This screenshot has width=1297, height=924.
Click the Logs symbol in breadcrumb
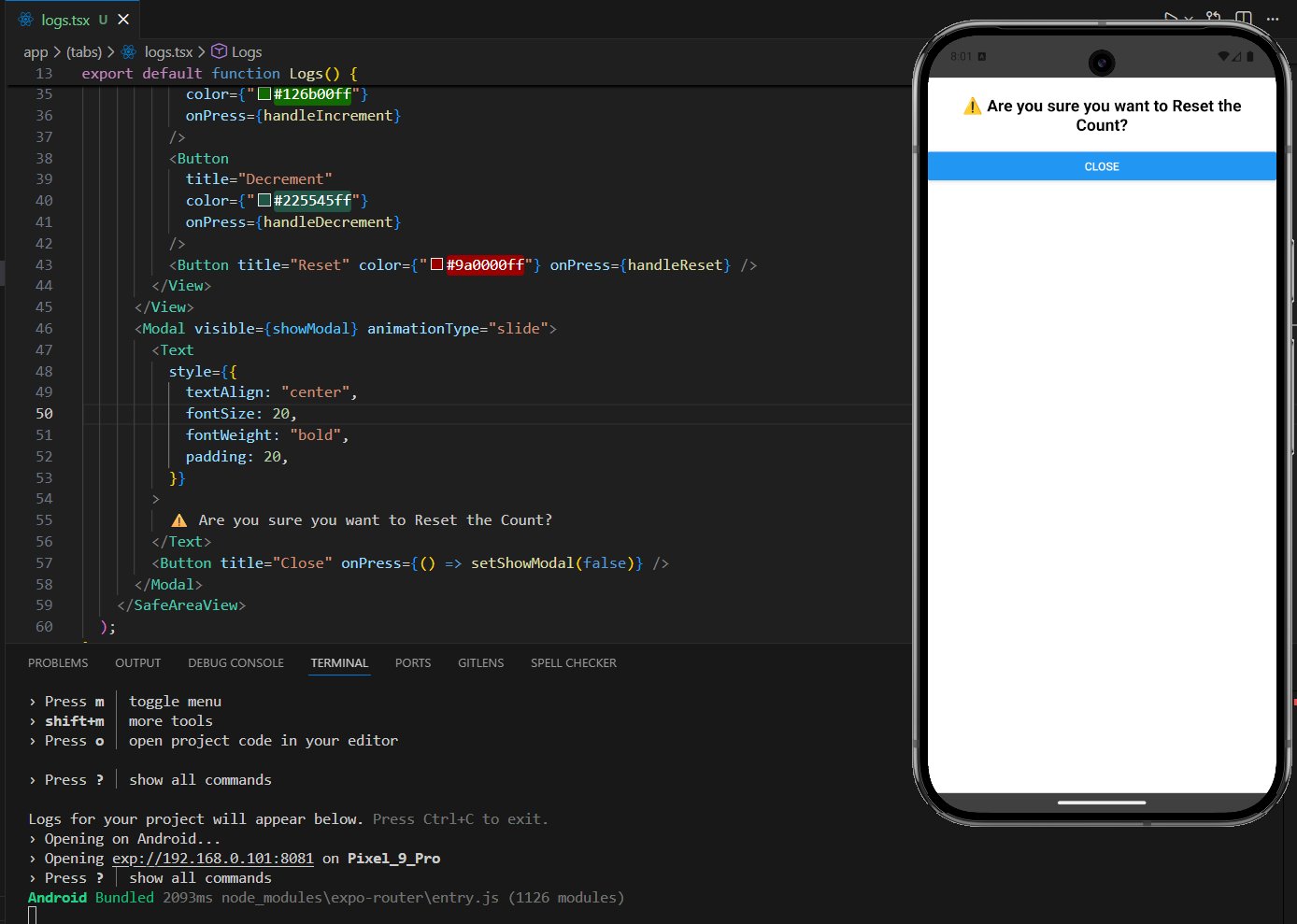click(x=246, y=52)
